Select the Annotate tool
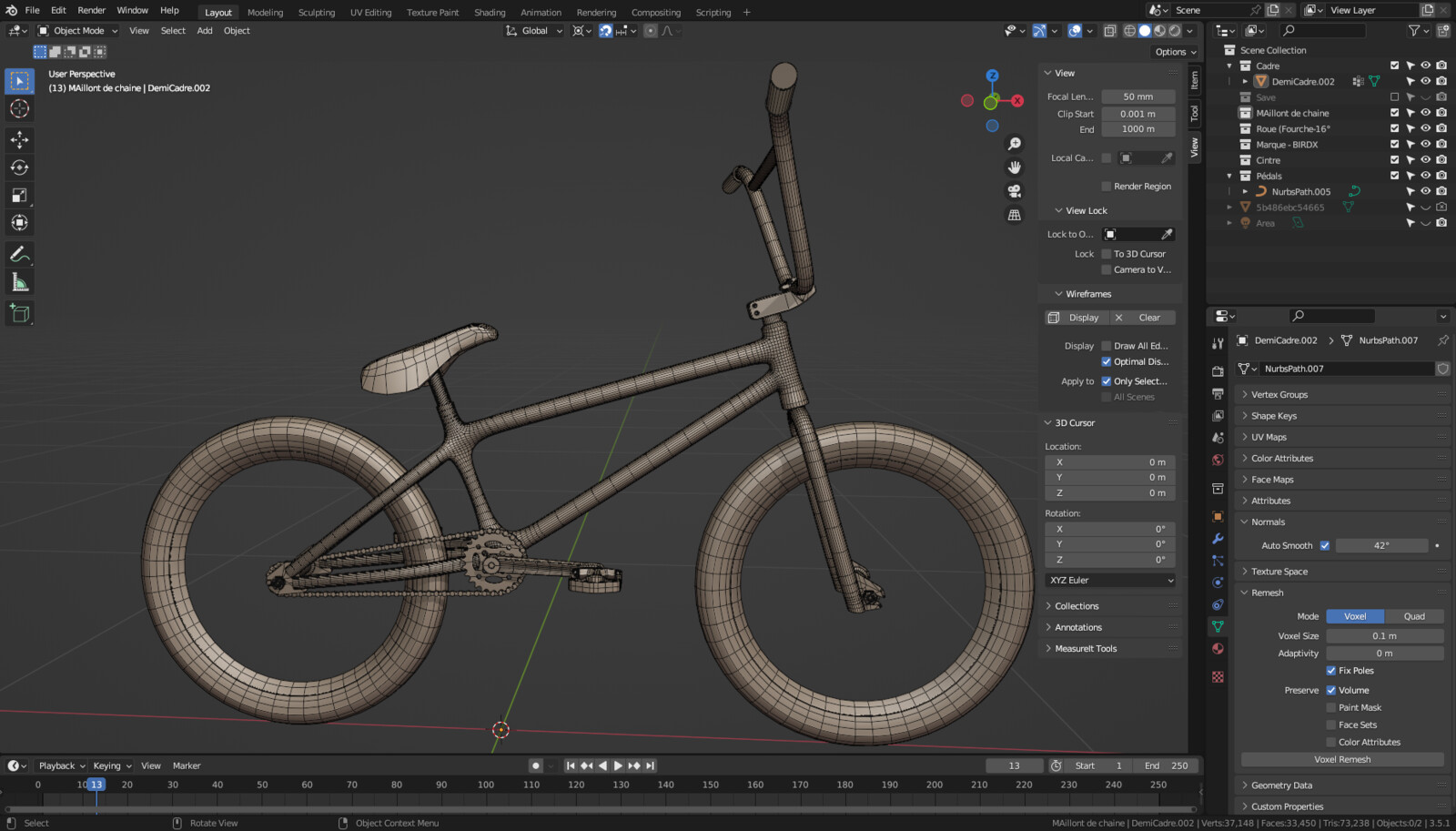 pyautogui.click(x=18, y=254)
